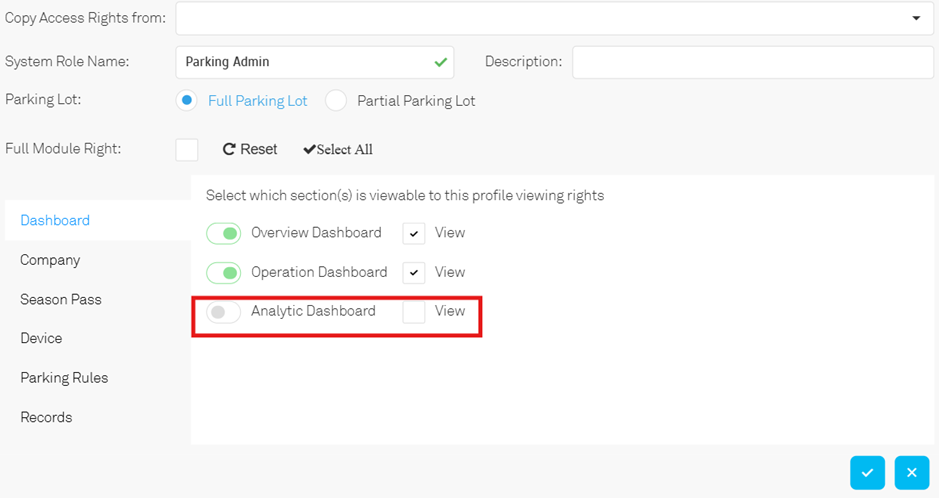
Task: Open the Company section tab
Action: point(50,260)
